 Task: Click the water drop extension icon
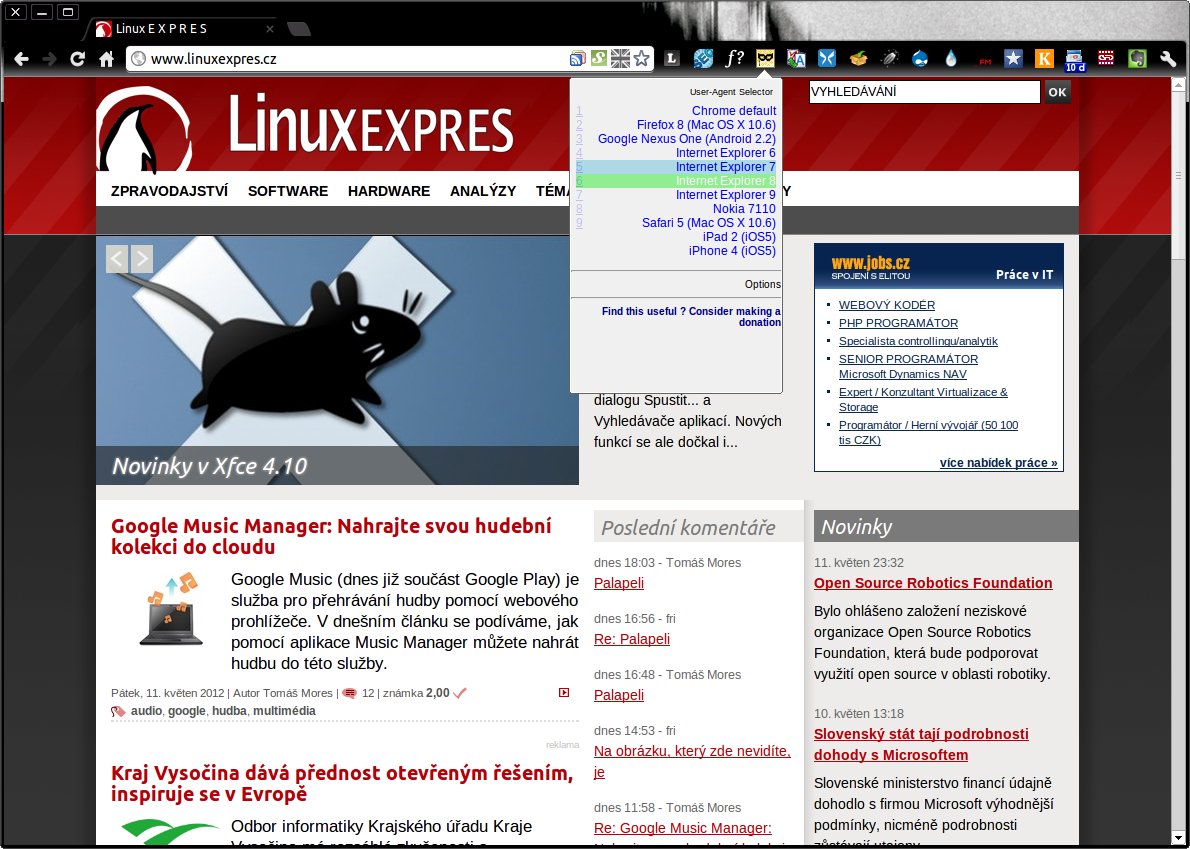point(951,58)
